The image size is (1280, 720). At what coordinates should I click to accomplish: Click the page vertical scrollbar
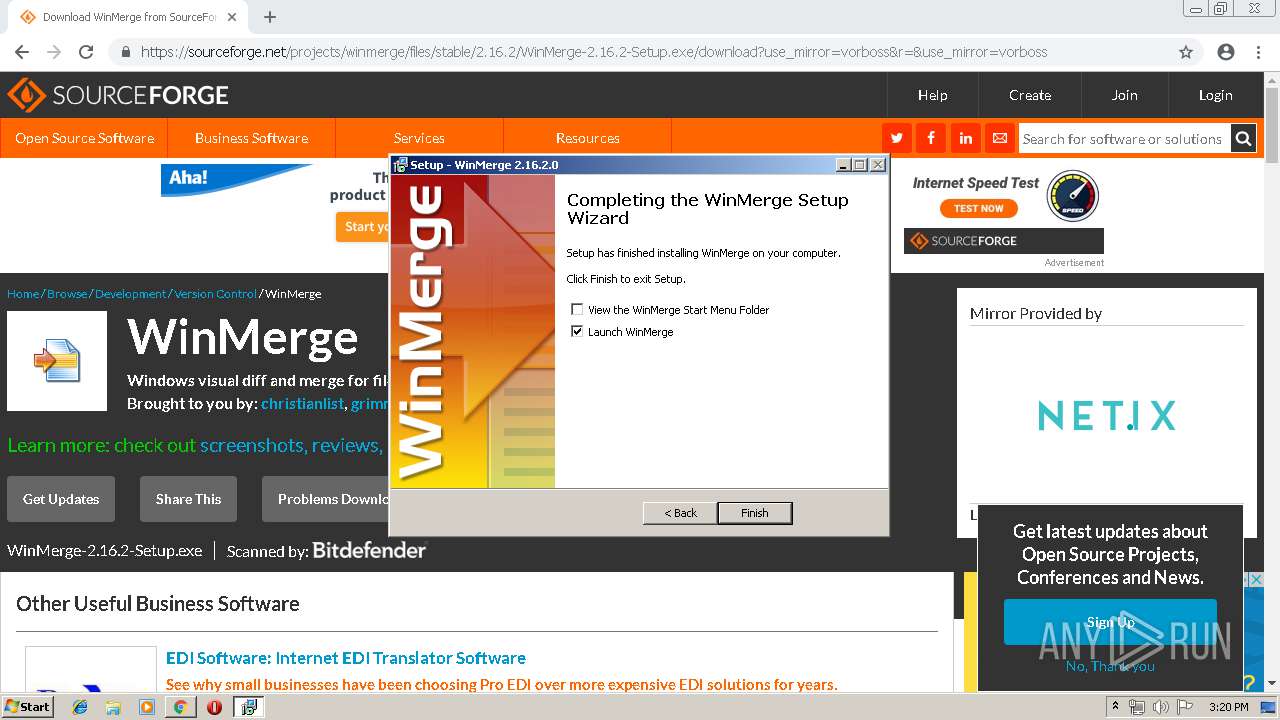(1272, 125)
